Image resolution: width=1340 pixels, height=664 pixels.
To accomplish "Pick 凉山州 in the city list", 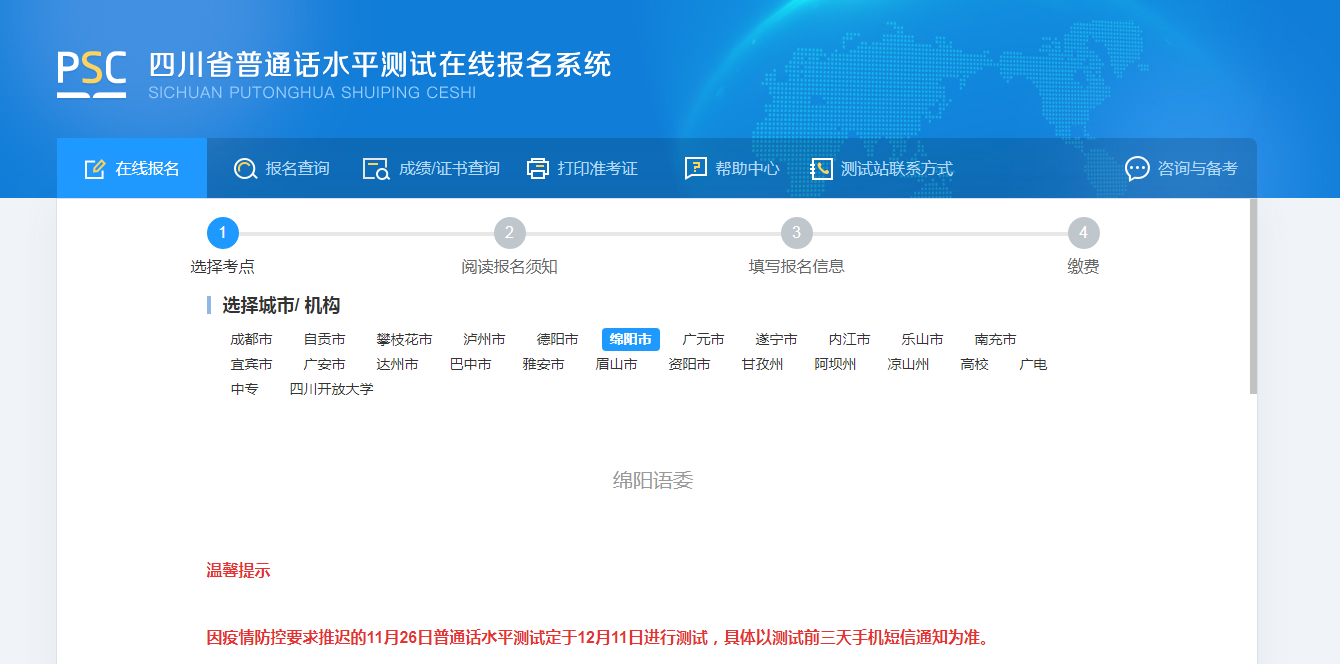I will click(908, 365).
